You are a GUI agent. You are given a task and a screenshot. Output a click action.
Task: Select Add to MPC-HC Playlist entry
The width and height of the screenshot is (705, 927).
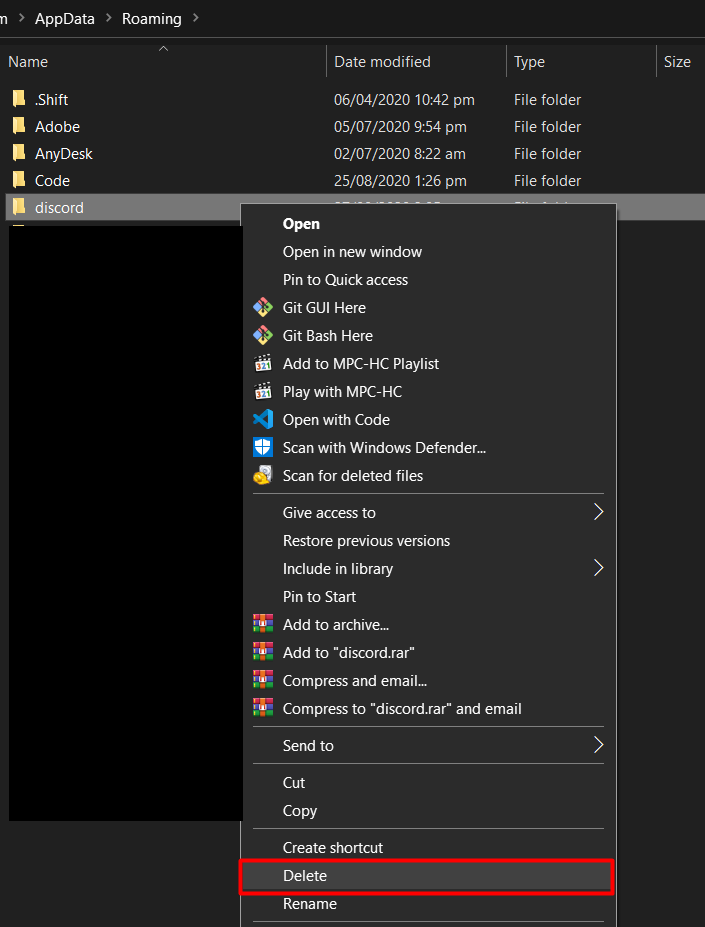(428, 364)
